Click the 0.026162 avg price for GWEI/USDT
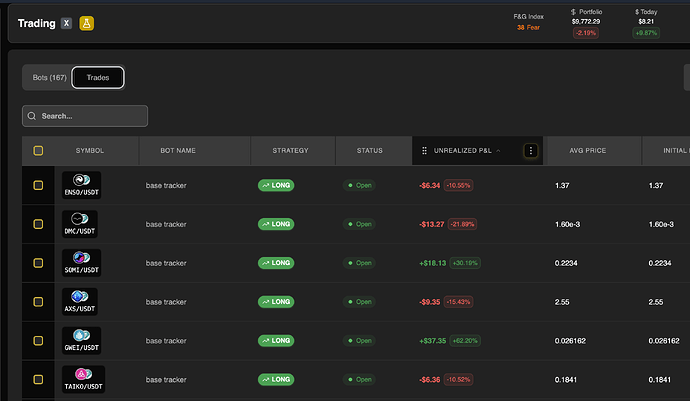Viewport: 690px width, 401px height. tap(570, 341)
